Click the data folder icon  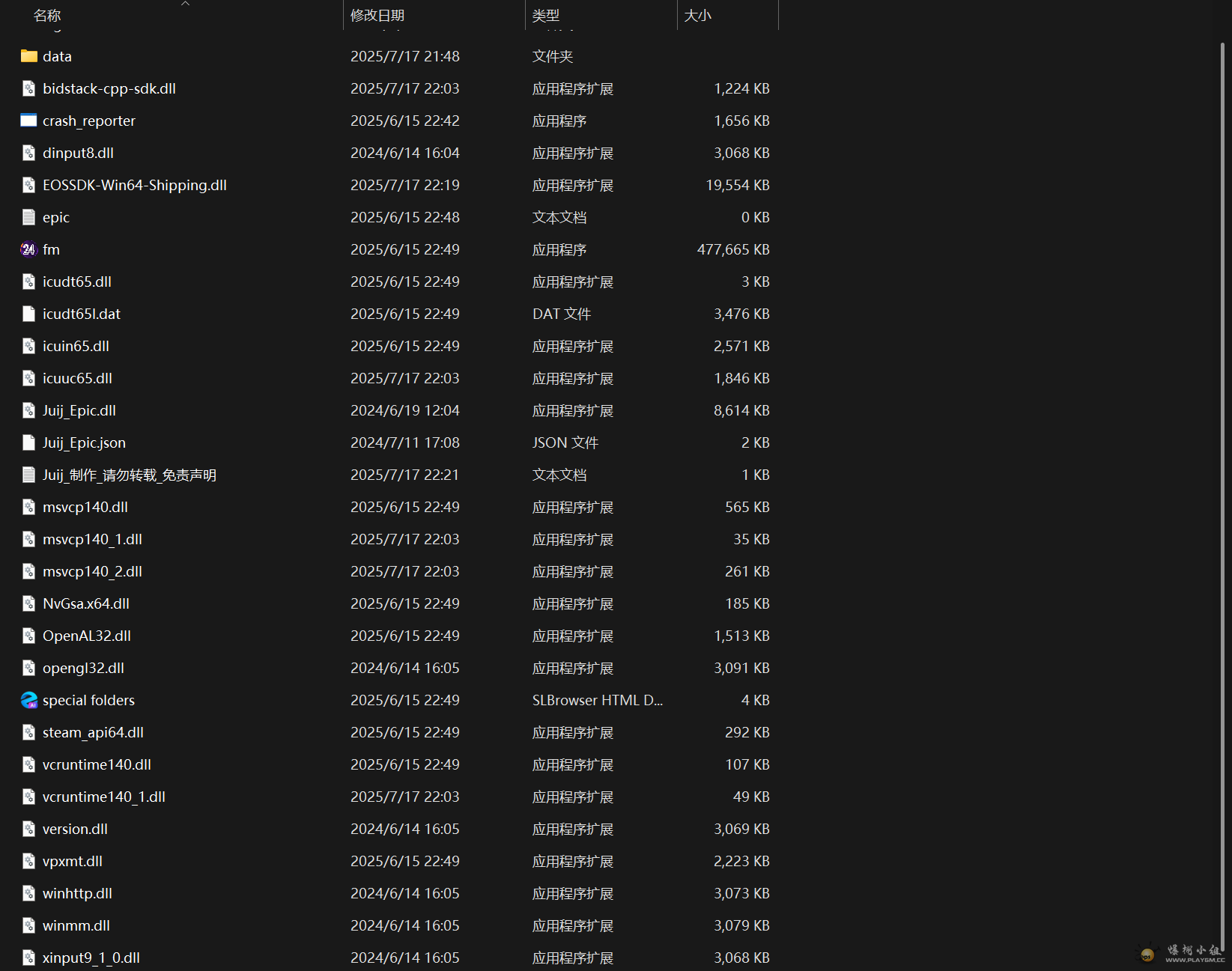29,56
